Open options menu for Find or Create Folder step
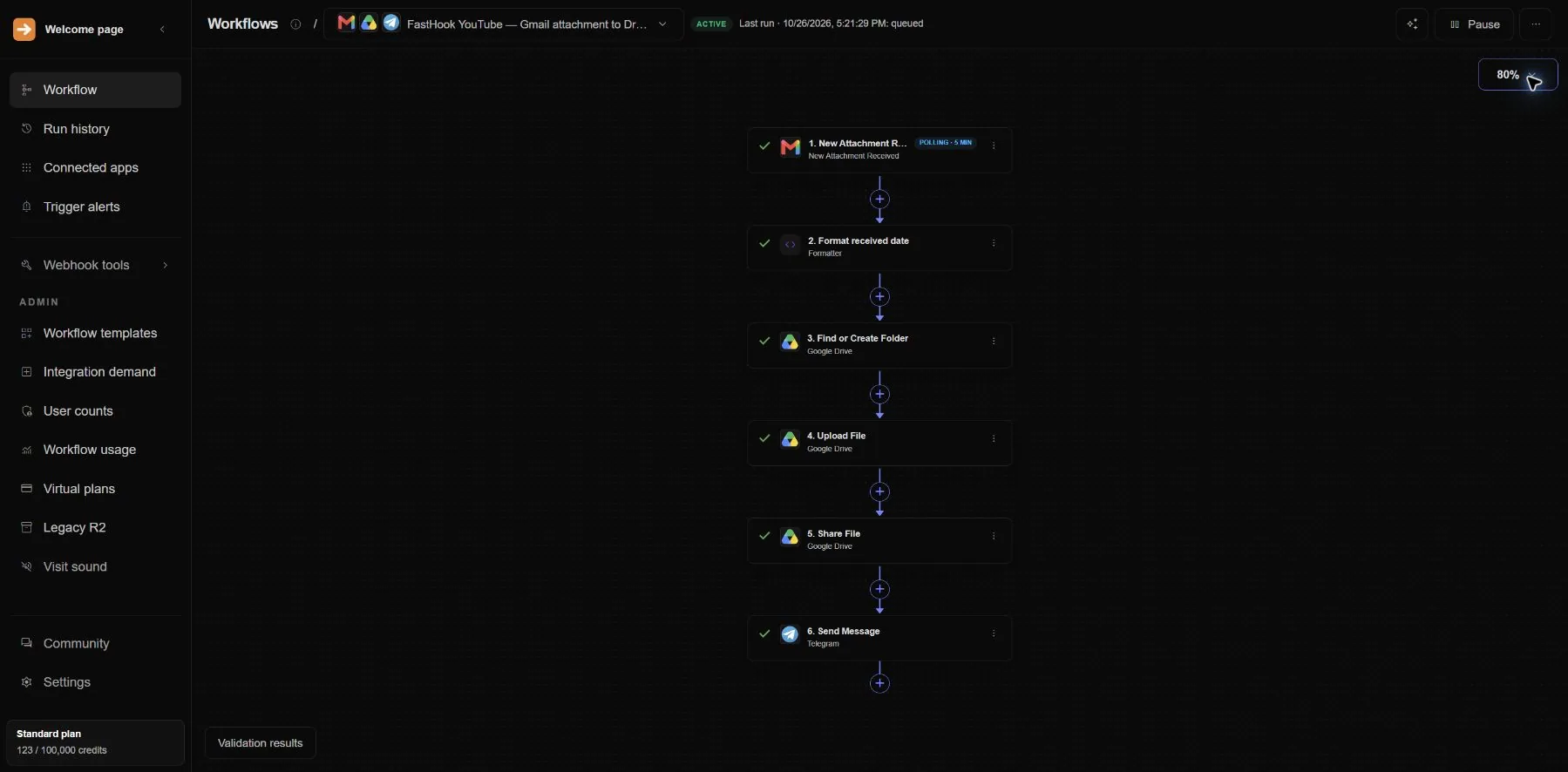This screenshot has width=1568, height=772. point(994,342)
